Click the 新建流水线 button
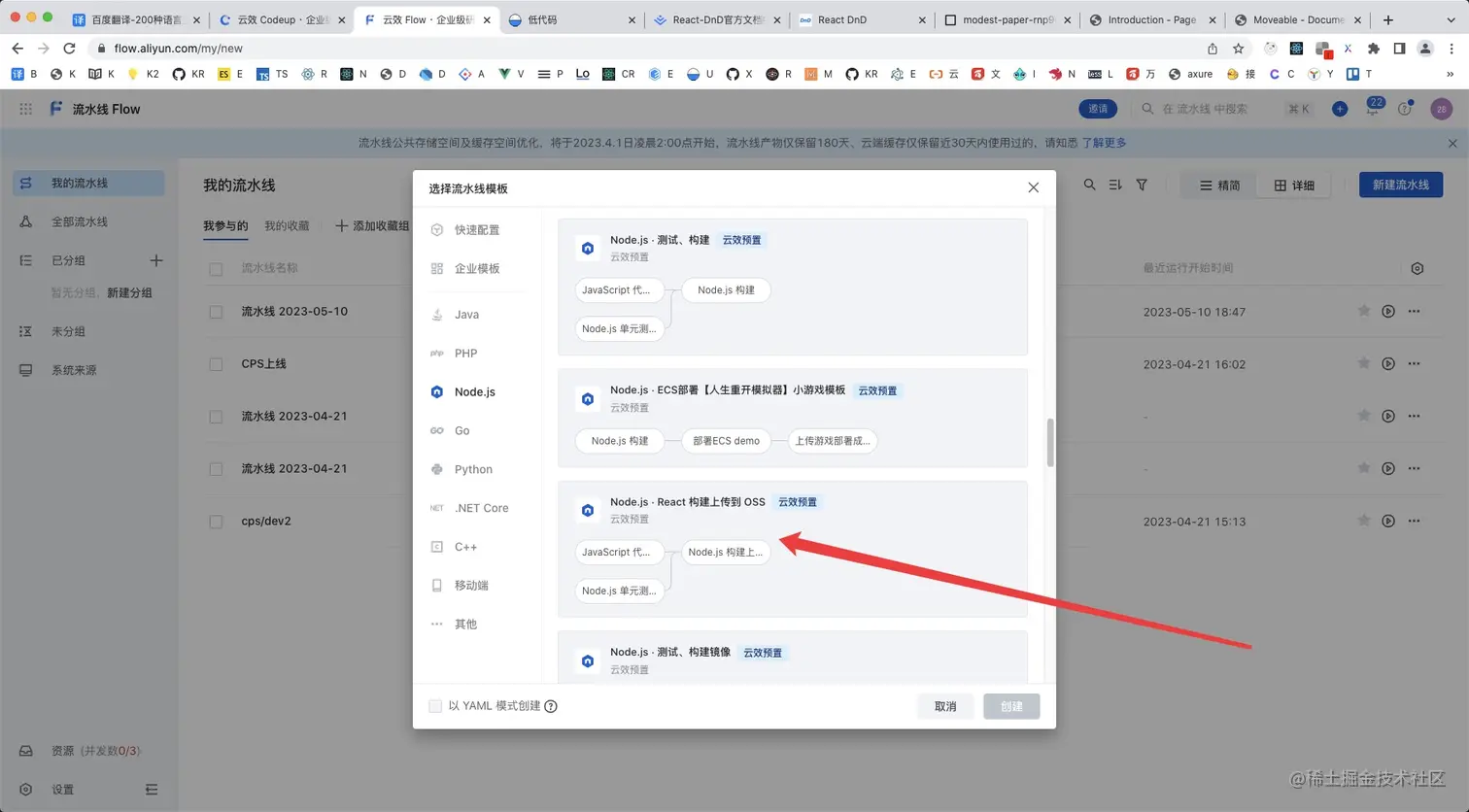 [1401, 185]
